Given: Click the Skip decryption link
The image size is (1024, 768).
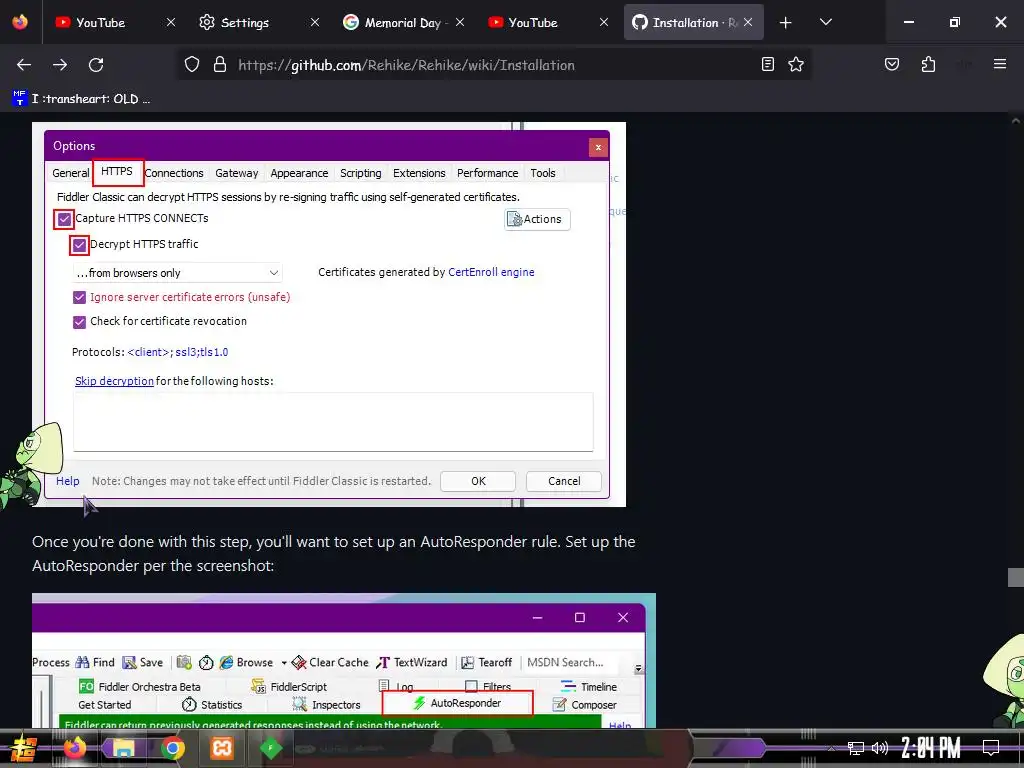Looking at the screenshot, I should pyautogui.click(x=114, y=381).
